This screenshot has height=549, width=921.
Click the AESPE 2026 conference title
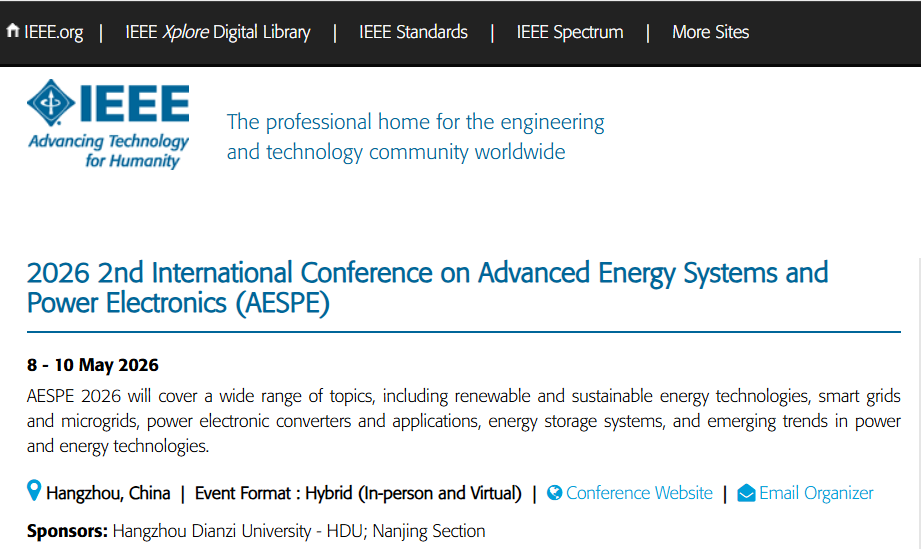[427, 287]
